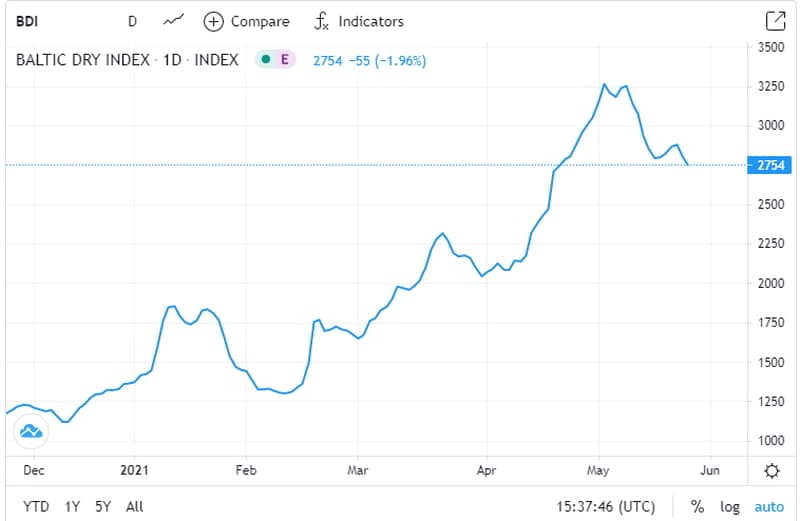Click the Jun time axis label
The image size is (800, 521).
click(710, 470)
